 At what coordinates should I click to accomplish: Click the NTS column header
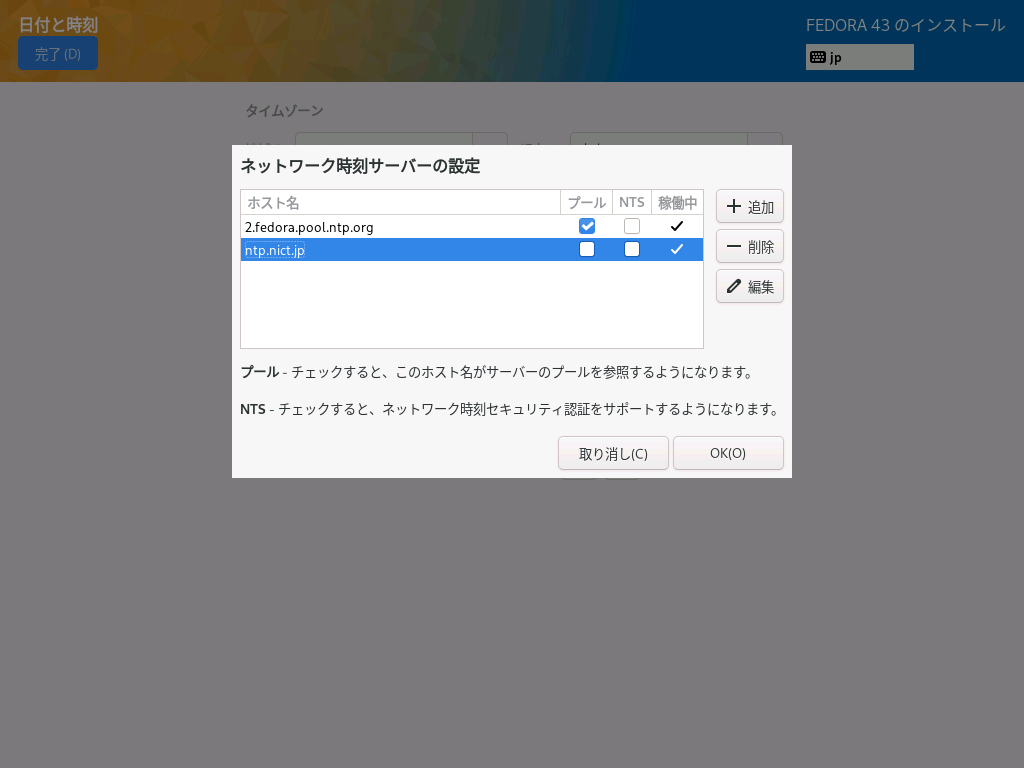click(x=632, y=202)
